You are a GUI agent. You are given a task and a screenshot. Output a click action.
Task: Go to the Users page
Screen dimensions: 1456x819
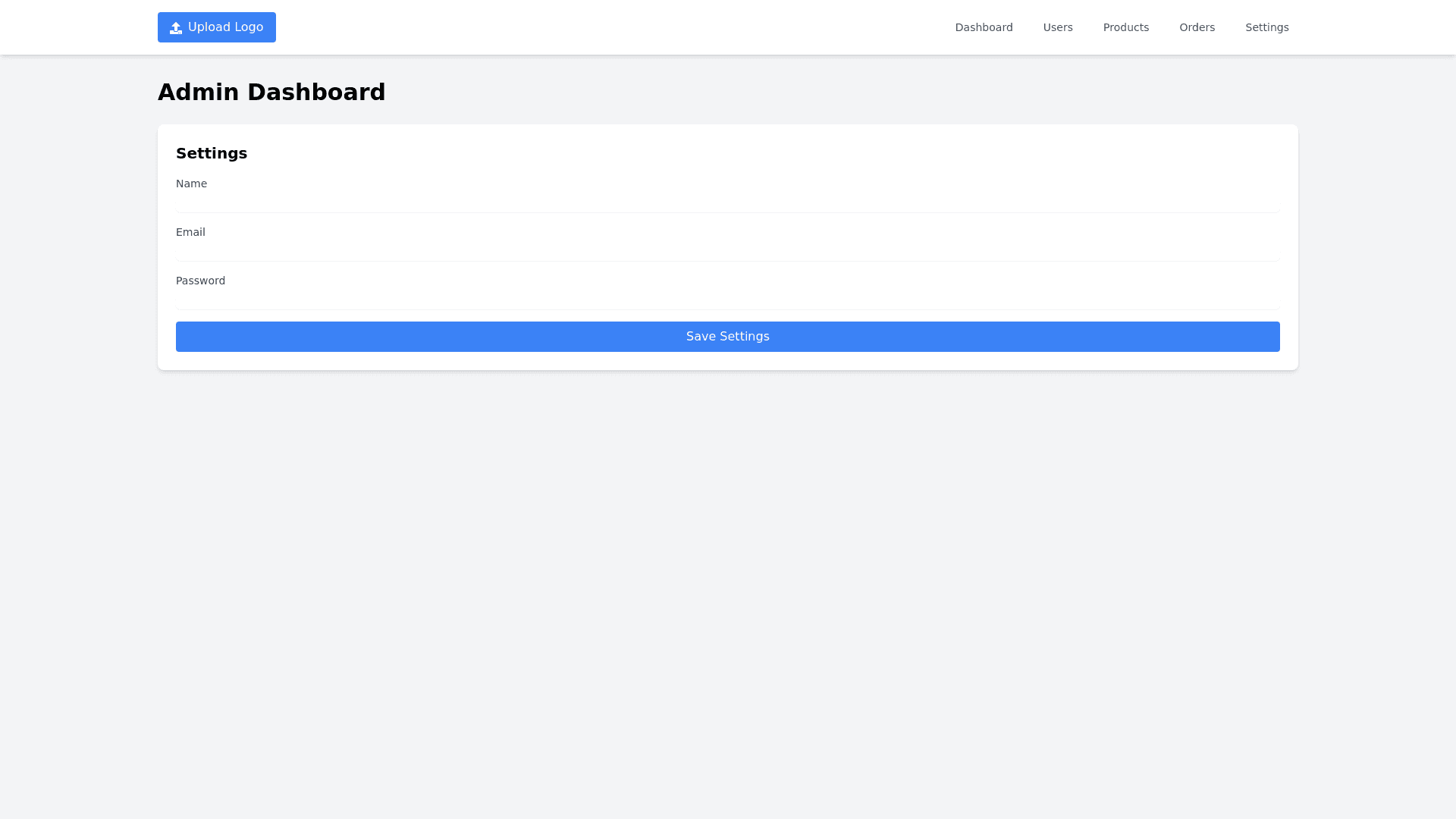pyautogui.click(x=1057, y=27)
